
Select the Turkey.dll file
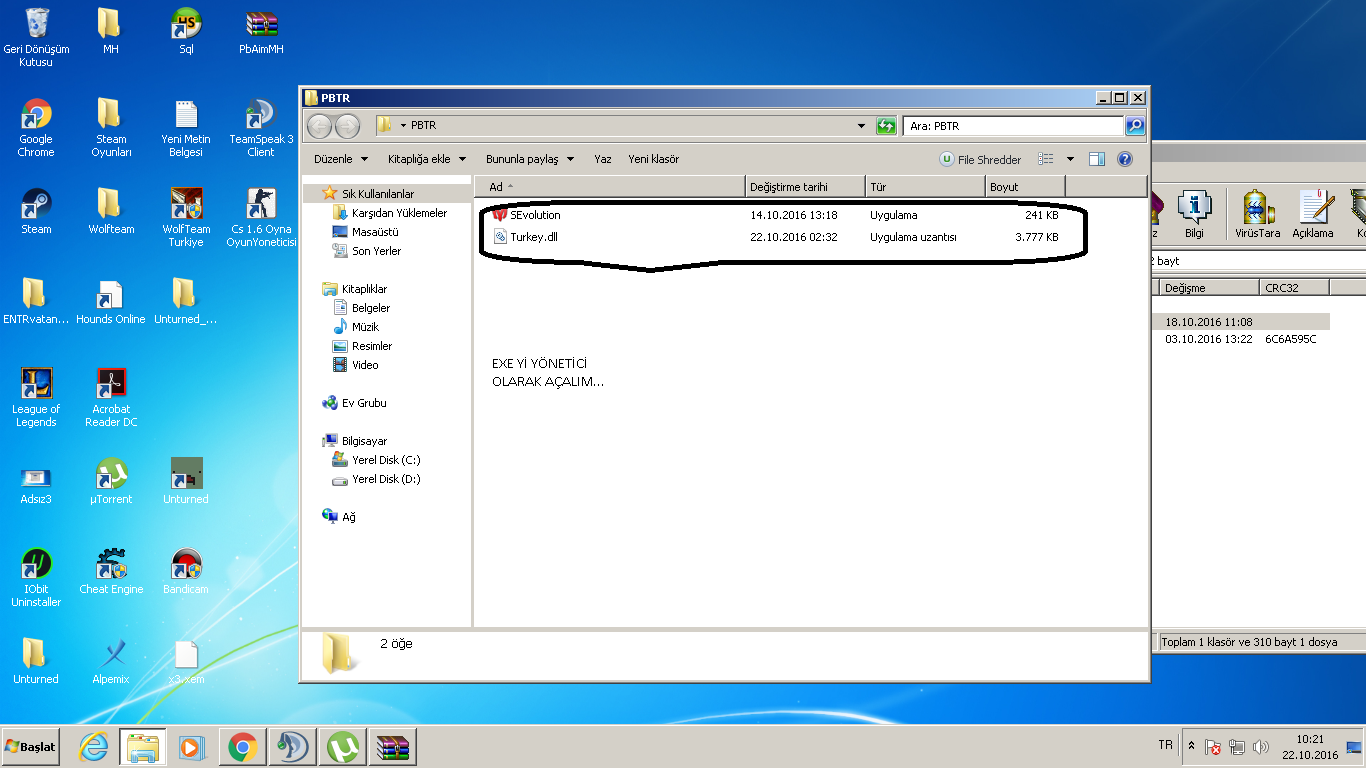click(x=775, y=237)
